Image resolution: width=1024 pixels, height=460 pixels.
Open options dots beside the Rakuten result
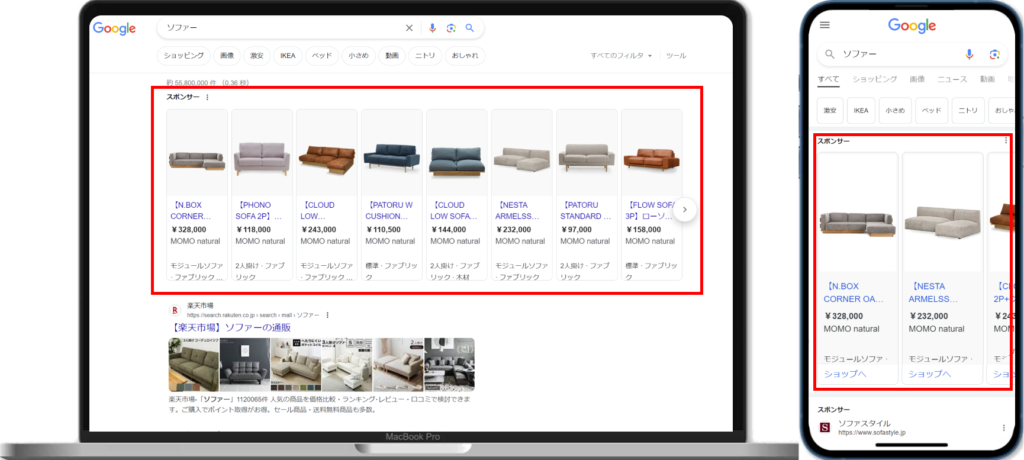(x=327, y=315)
